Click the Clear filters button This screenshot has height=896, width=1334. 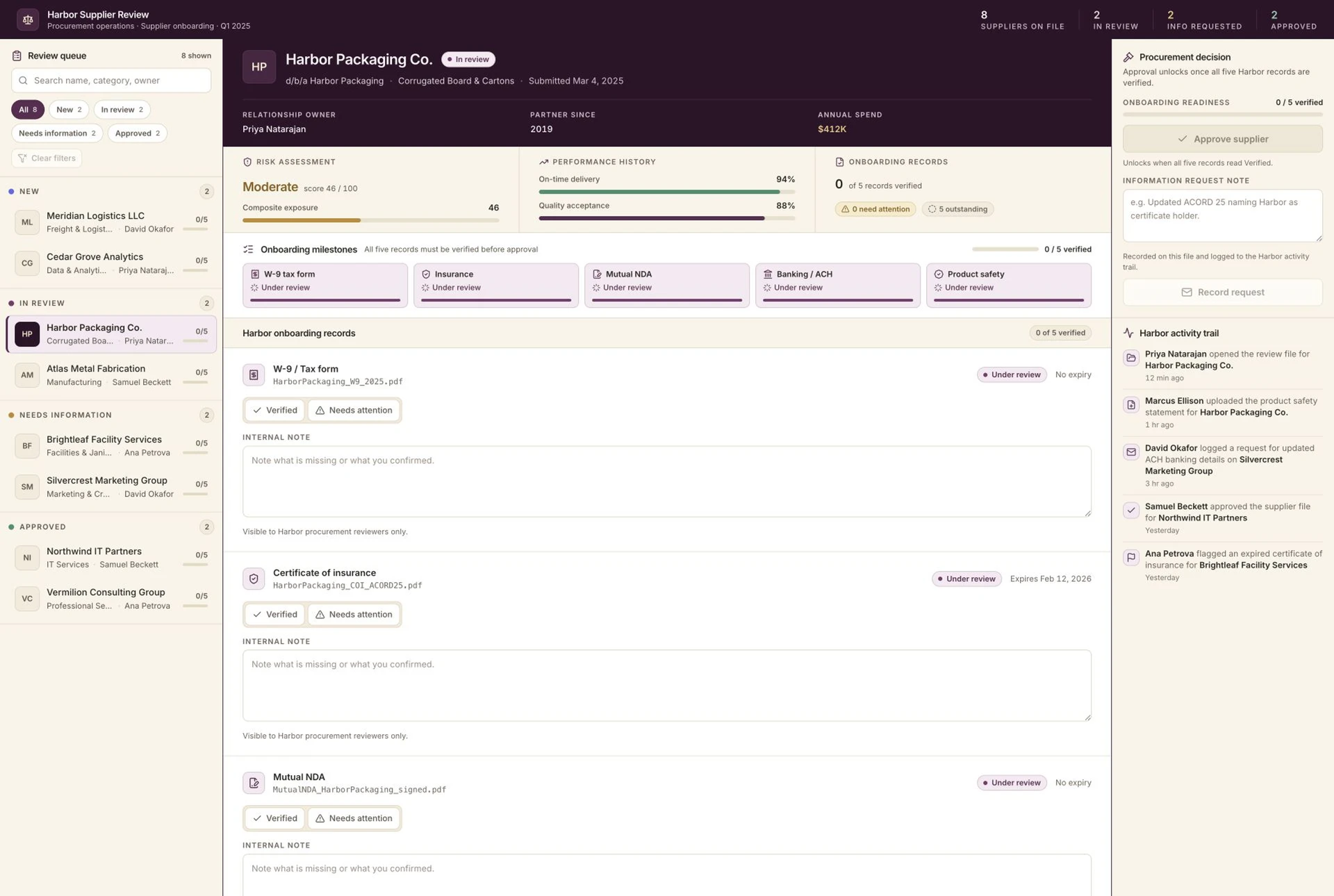tap(47, 158)
